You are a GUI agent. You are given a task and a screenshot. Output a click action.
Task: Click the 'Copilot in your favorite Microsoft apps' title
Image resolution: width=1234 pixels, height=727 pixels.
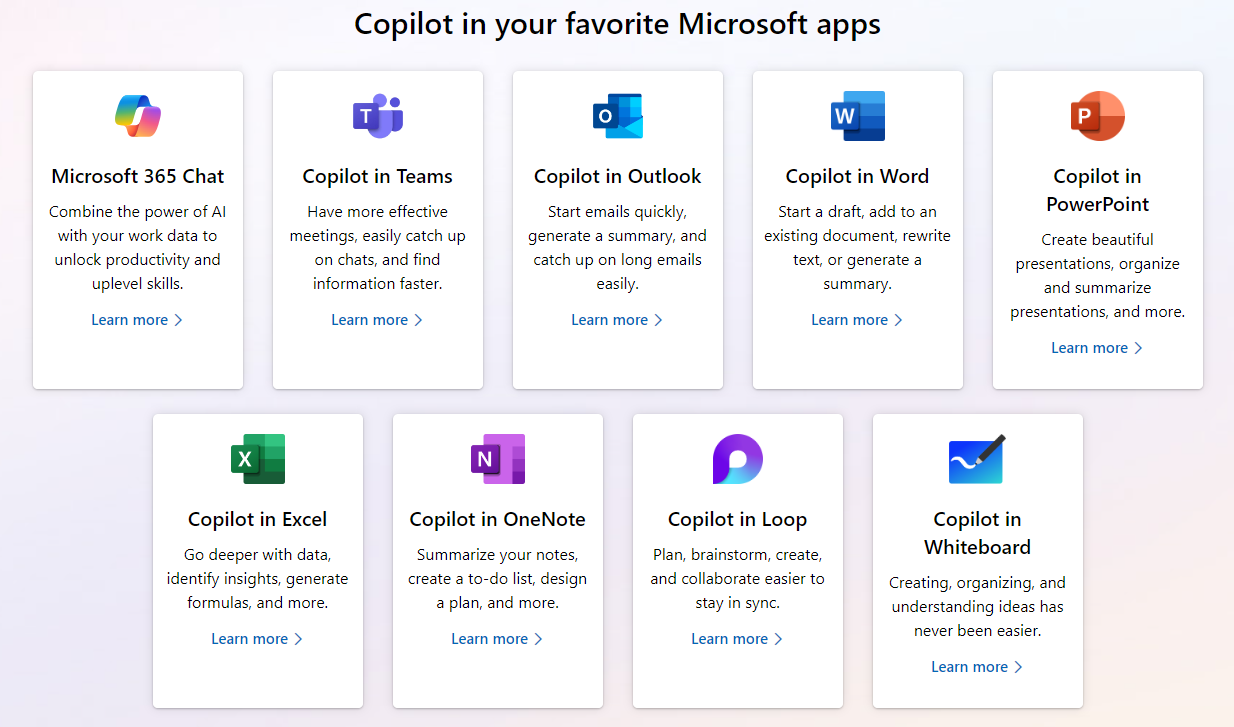pyautogui.click(x=618, y=24)
